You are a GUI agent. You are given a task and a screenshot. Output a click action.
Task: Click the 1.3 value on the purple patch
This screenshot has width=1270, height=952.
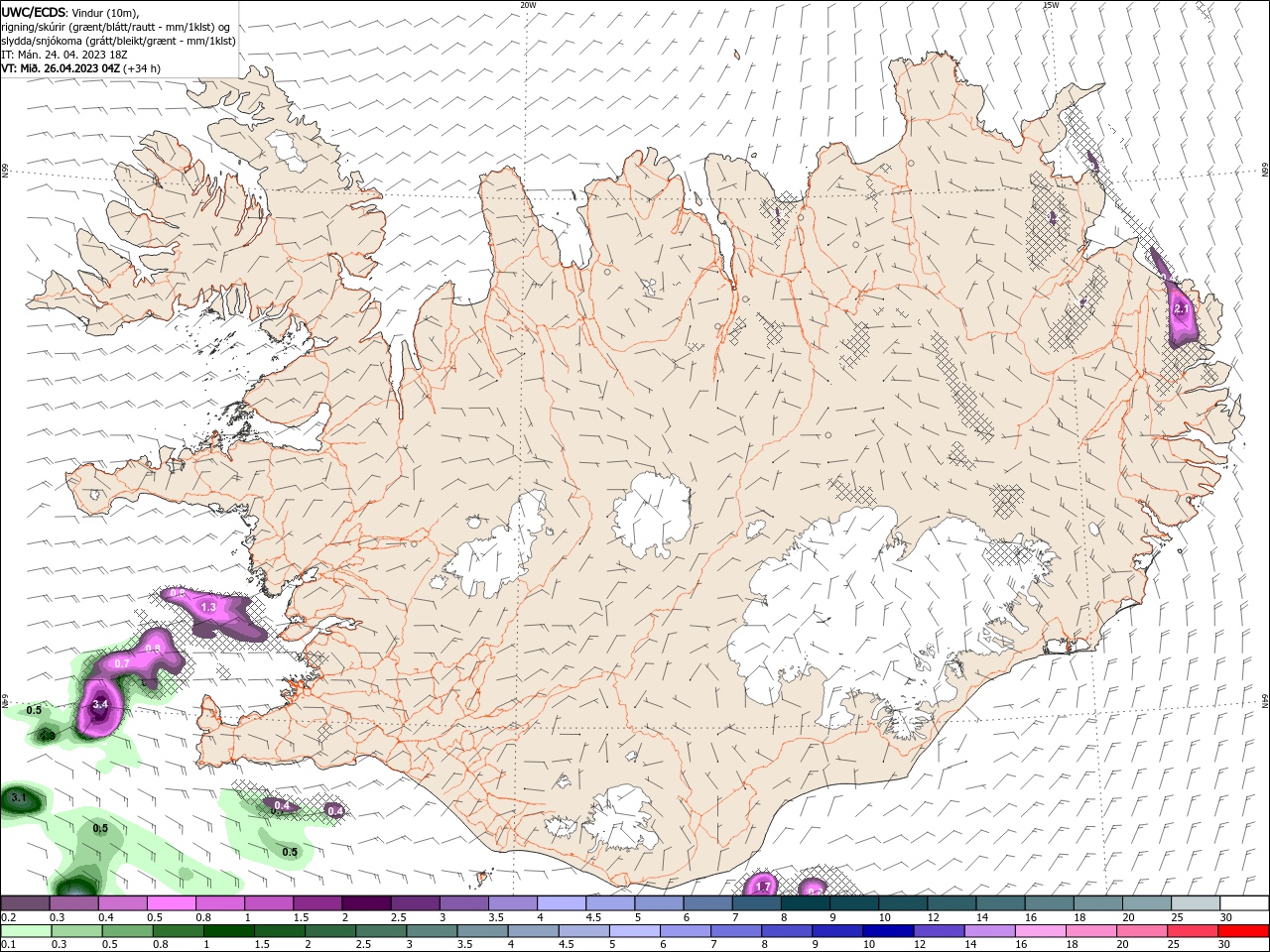pyautogui.click(x=208, y=607)
